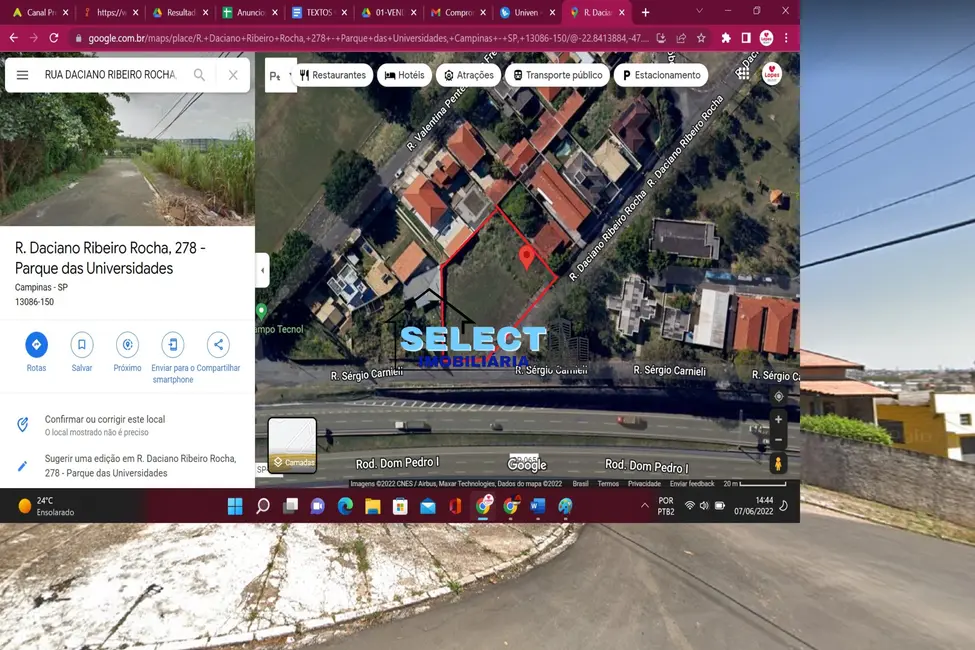Click the install app icon in address bar
This screenshot has width=975, height=650.
tap(661, 38)
